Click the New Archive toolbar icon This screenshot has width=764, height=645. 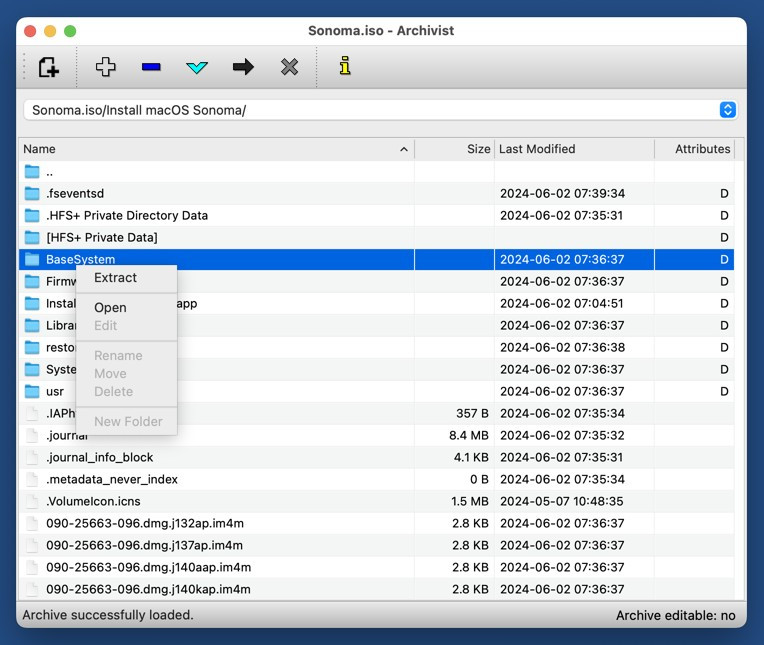pos(49,67)
